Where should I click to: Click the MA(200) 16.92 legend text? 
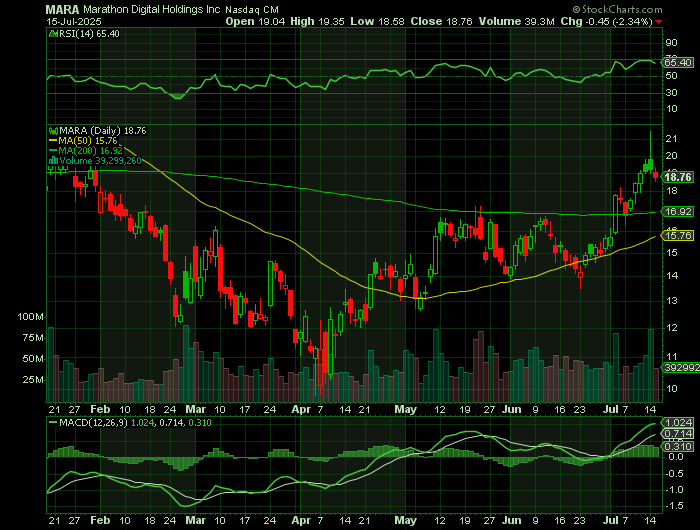(90, 150)
